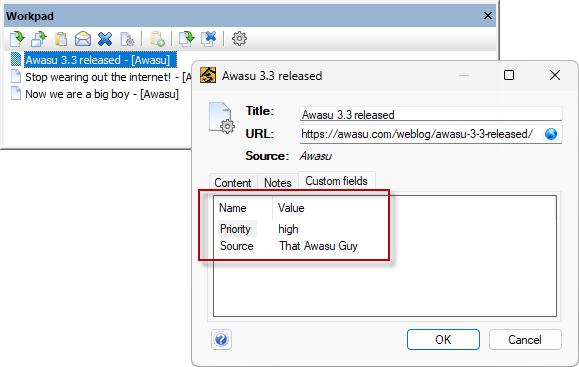Click the italic 'Awasu' source text
The image size is (579, 367).
316,156
